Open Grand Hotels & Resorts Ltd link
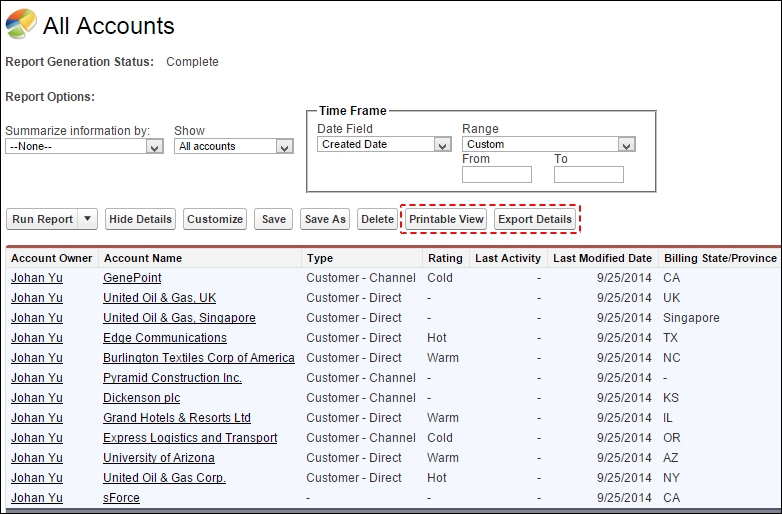The height and width of the screenshot is (514, 782). point(177,418)
